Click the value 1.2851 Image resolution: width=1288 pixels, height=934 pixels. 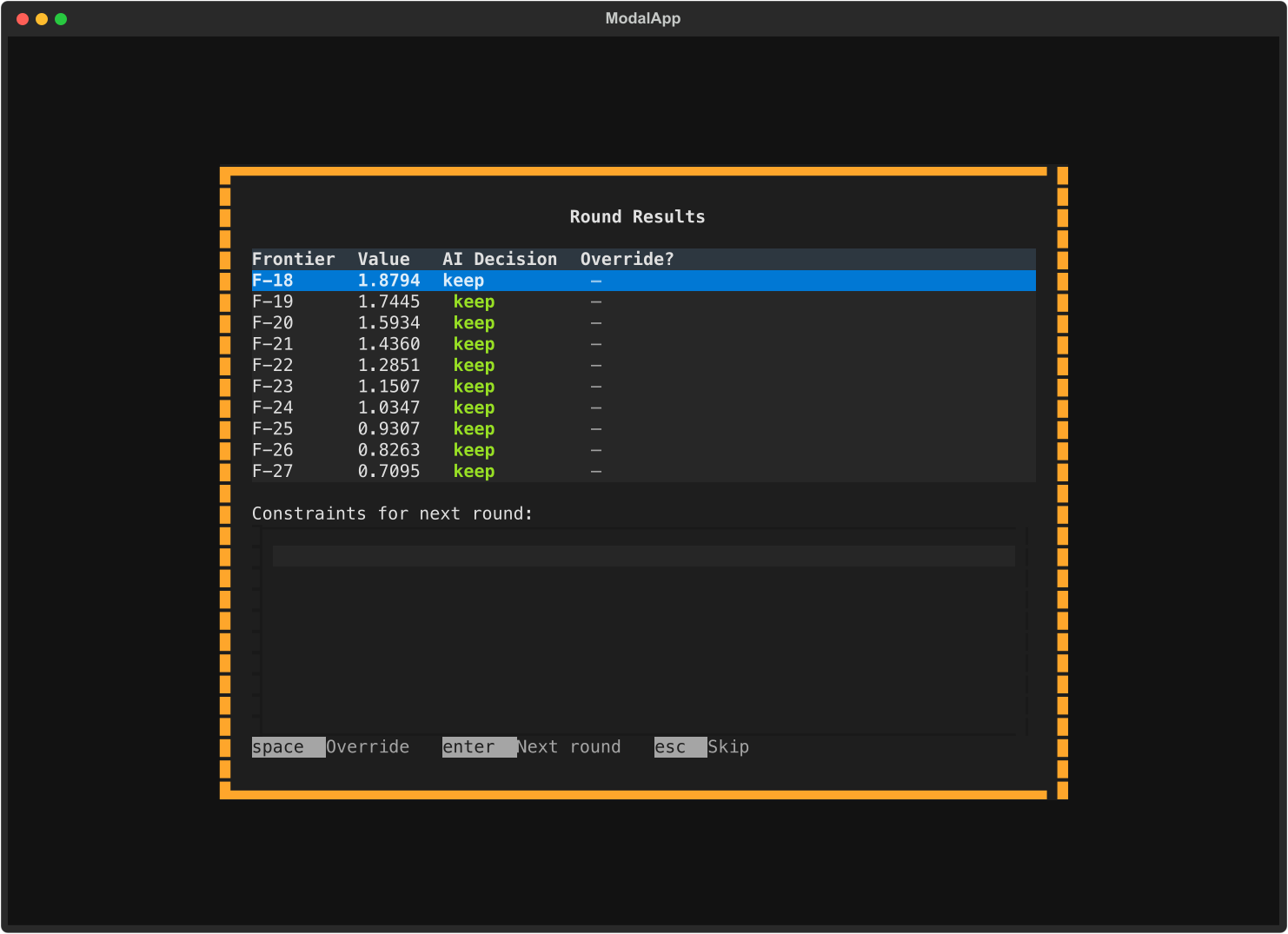[x=388, y=365]
